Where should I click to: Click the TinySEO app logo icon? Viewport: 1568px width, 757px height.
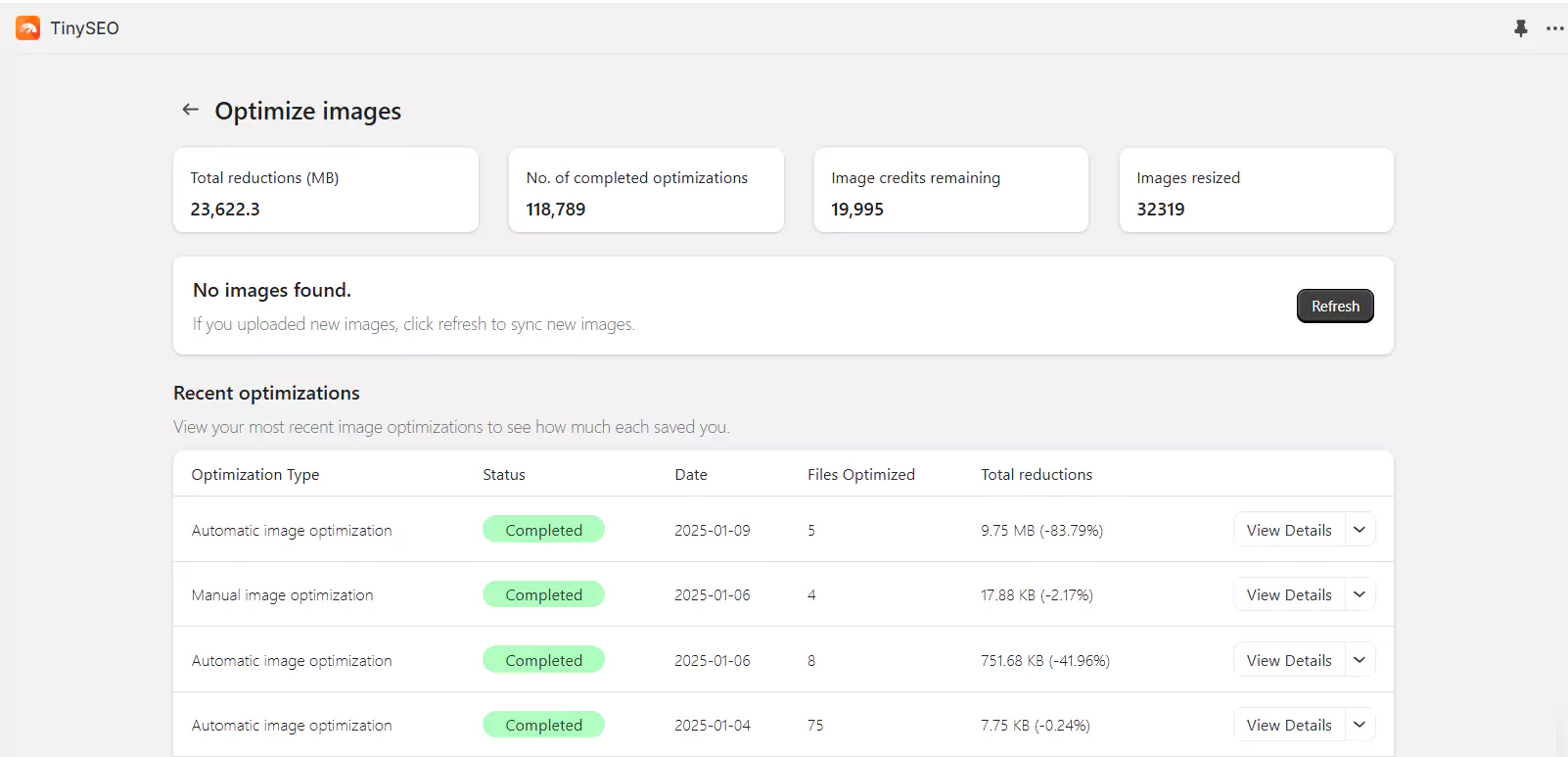click(x=28, y=28)
